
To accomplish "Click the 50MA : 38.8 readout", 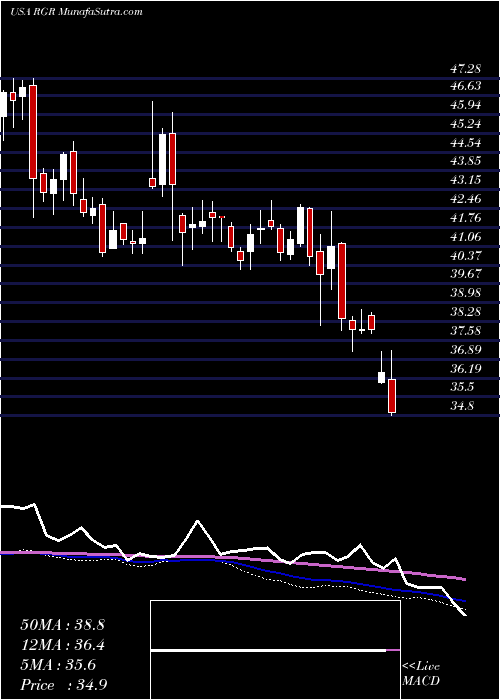I will click(x=62, y=625).
